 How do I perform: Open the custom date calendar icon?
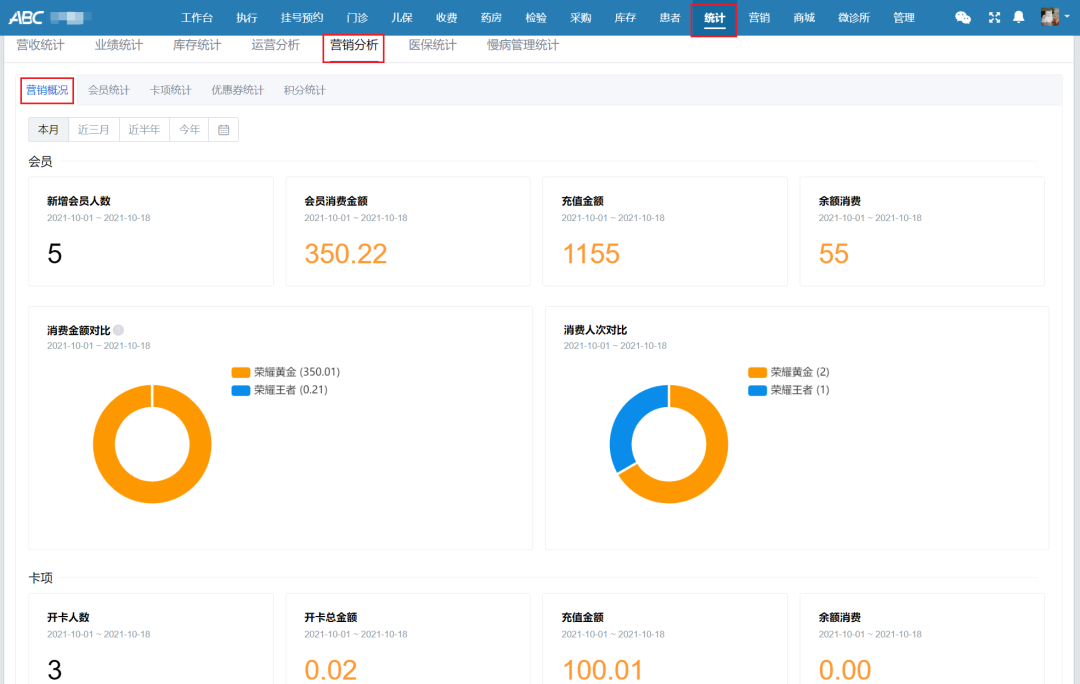(x=224, y=129)
